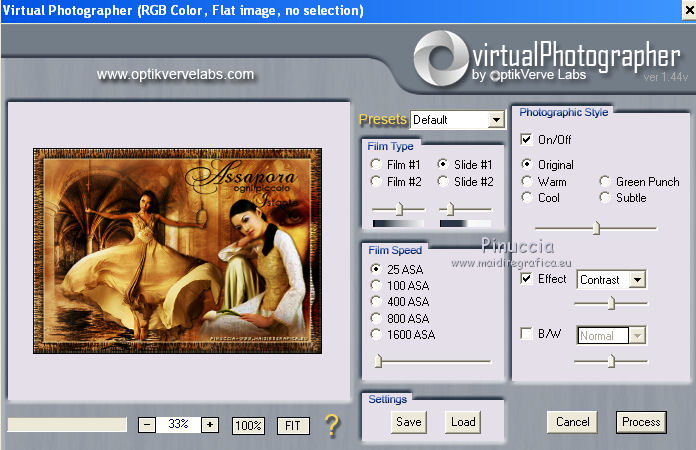Toggle the Effect checkbox
This screenshot has width=696, height=450.
pyautogui.click(x=526, y=279)
